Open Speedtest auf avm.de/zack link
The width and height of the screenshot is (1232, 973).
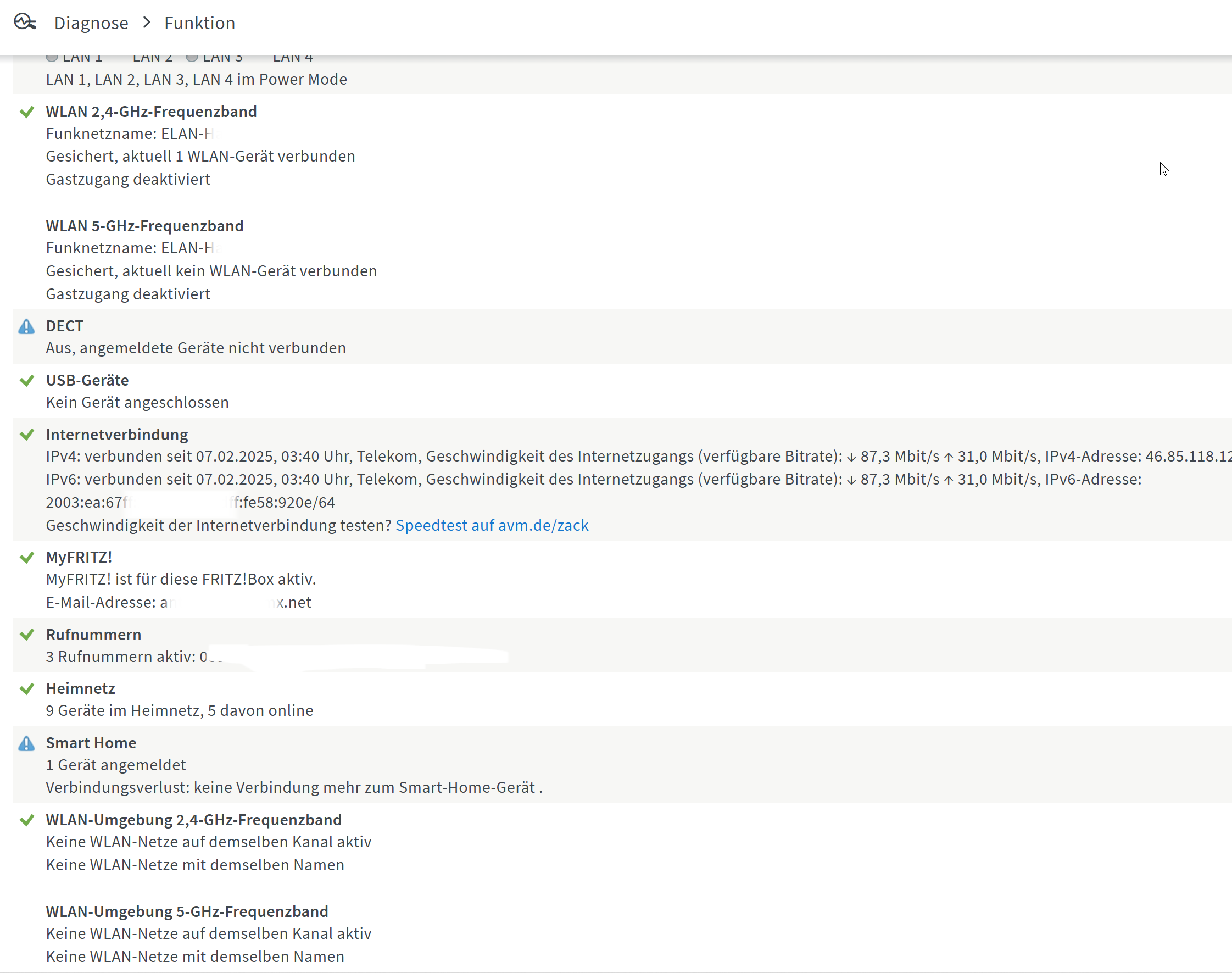(492, 525)
